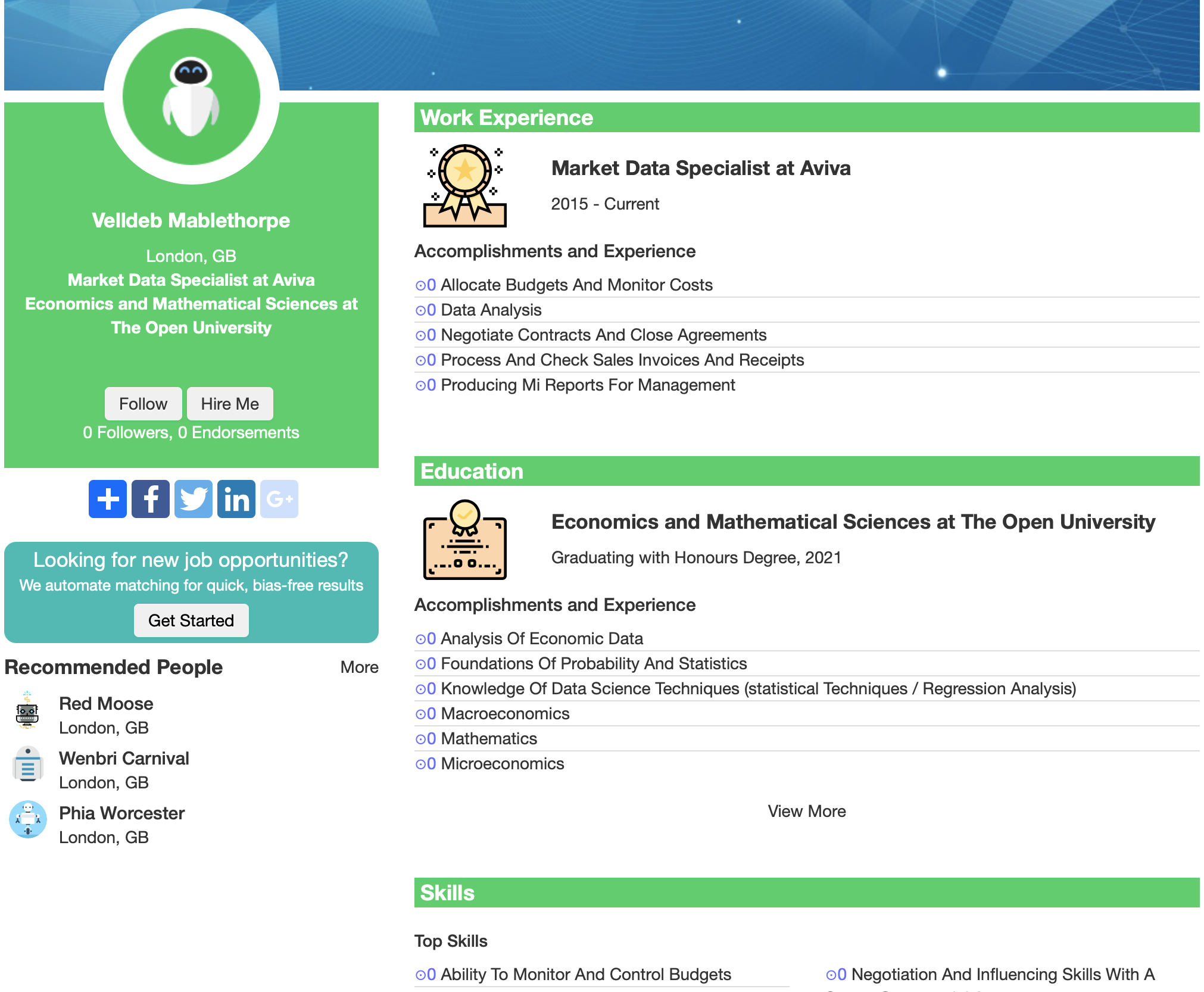Endorse Allocate Budgets And Monitor Costs

(x=421, y=285)
